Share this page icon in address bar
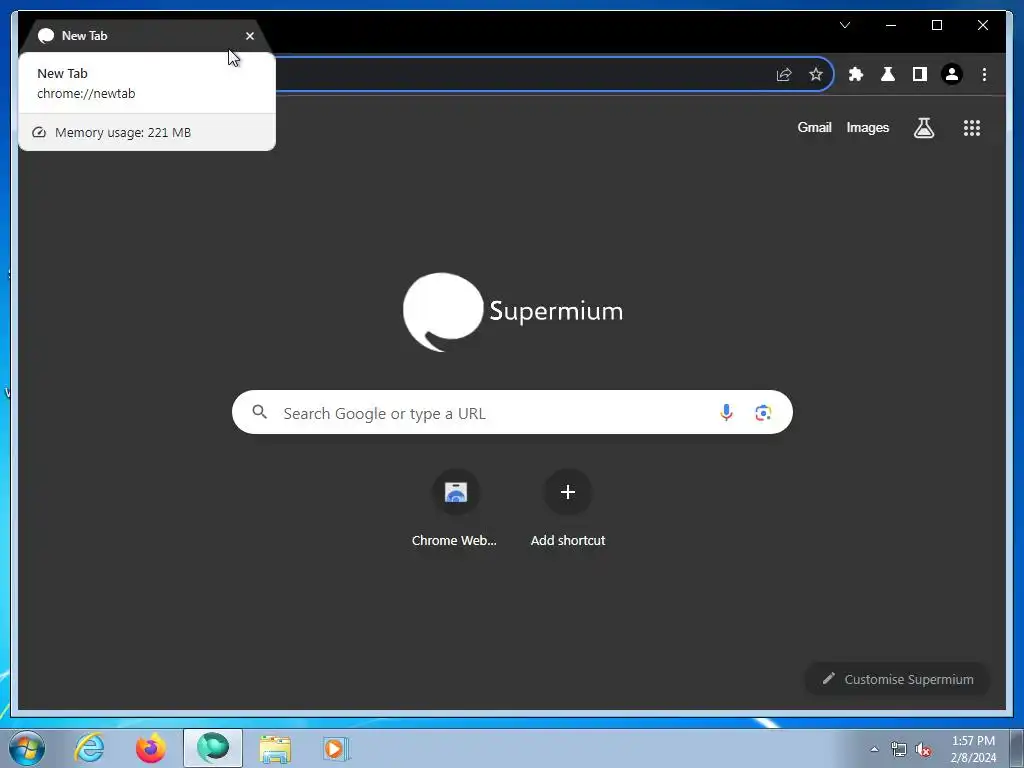Screen dimensions: 1024x768 pyautogui.click(x=784, y=74)
